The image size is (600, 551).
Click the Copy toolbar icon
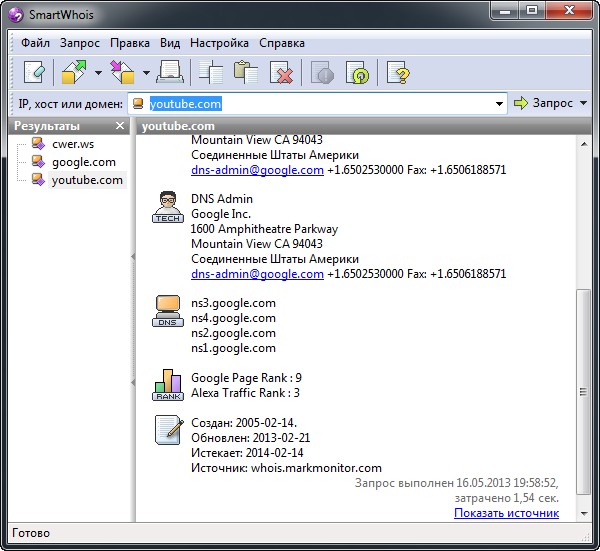pyautogui.click(x=211, y=72)
